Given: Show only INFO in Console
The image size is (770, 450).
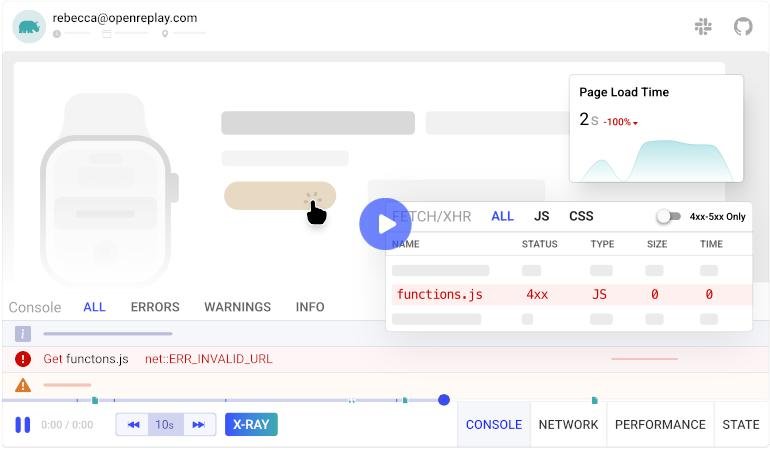Looking at the screenshot, I should point(310,307).
